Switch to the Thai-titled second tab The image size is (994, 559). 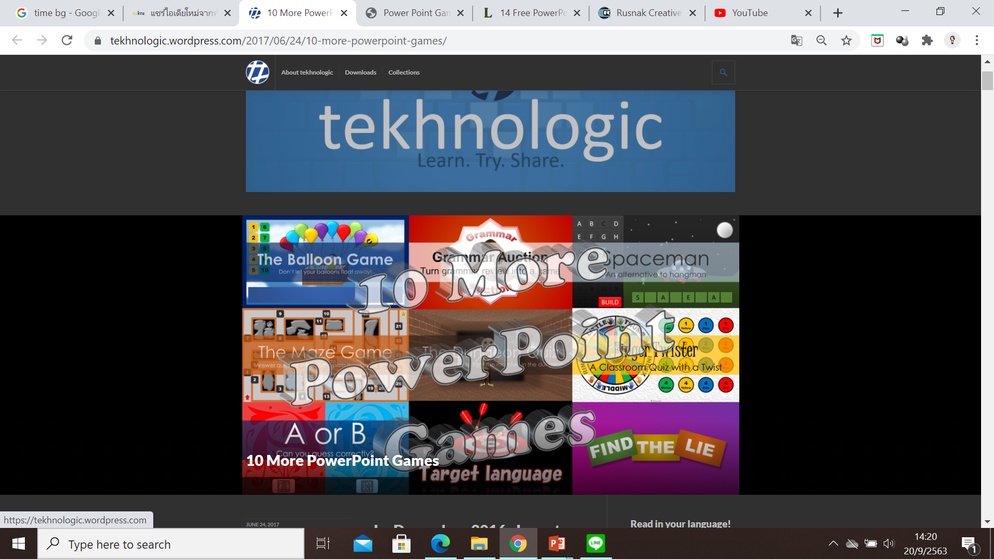click(x=181, y=13)
